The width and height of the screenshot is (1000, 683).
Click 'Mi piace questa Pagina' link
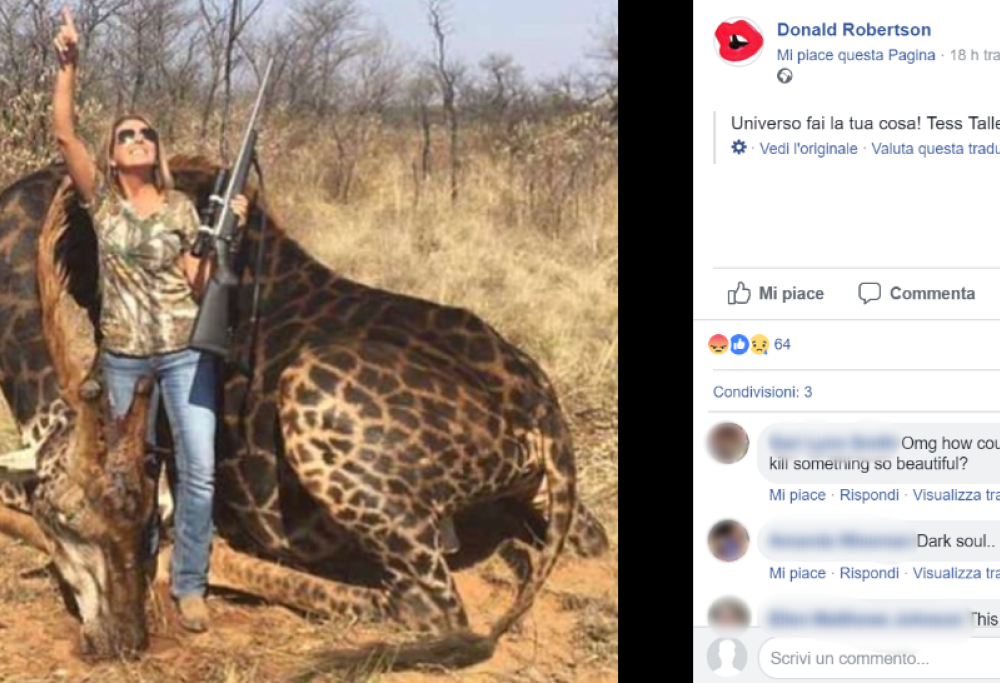(x=856, y=55)
